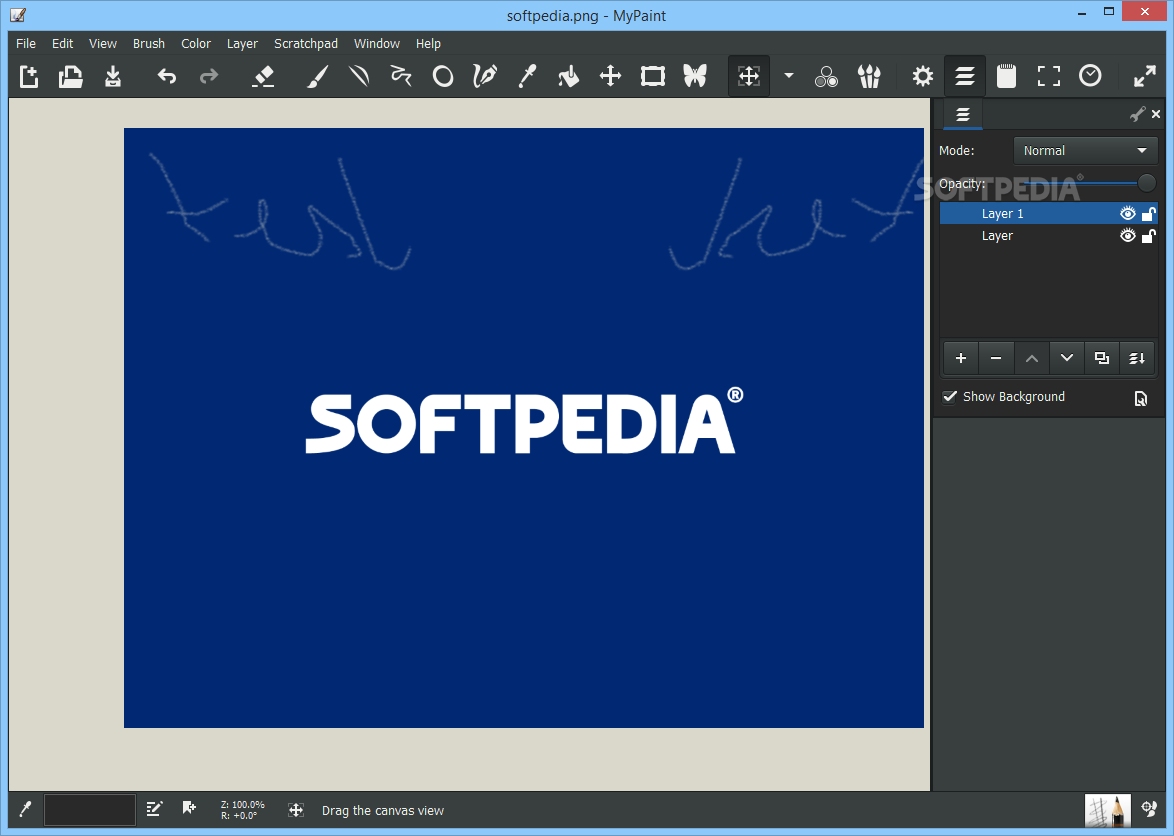
Task: Select the bottom row named Layer
Action: 1048,236
